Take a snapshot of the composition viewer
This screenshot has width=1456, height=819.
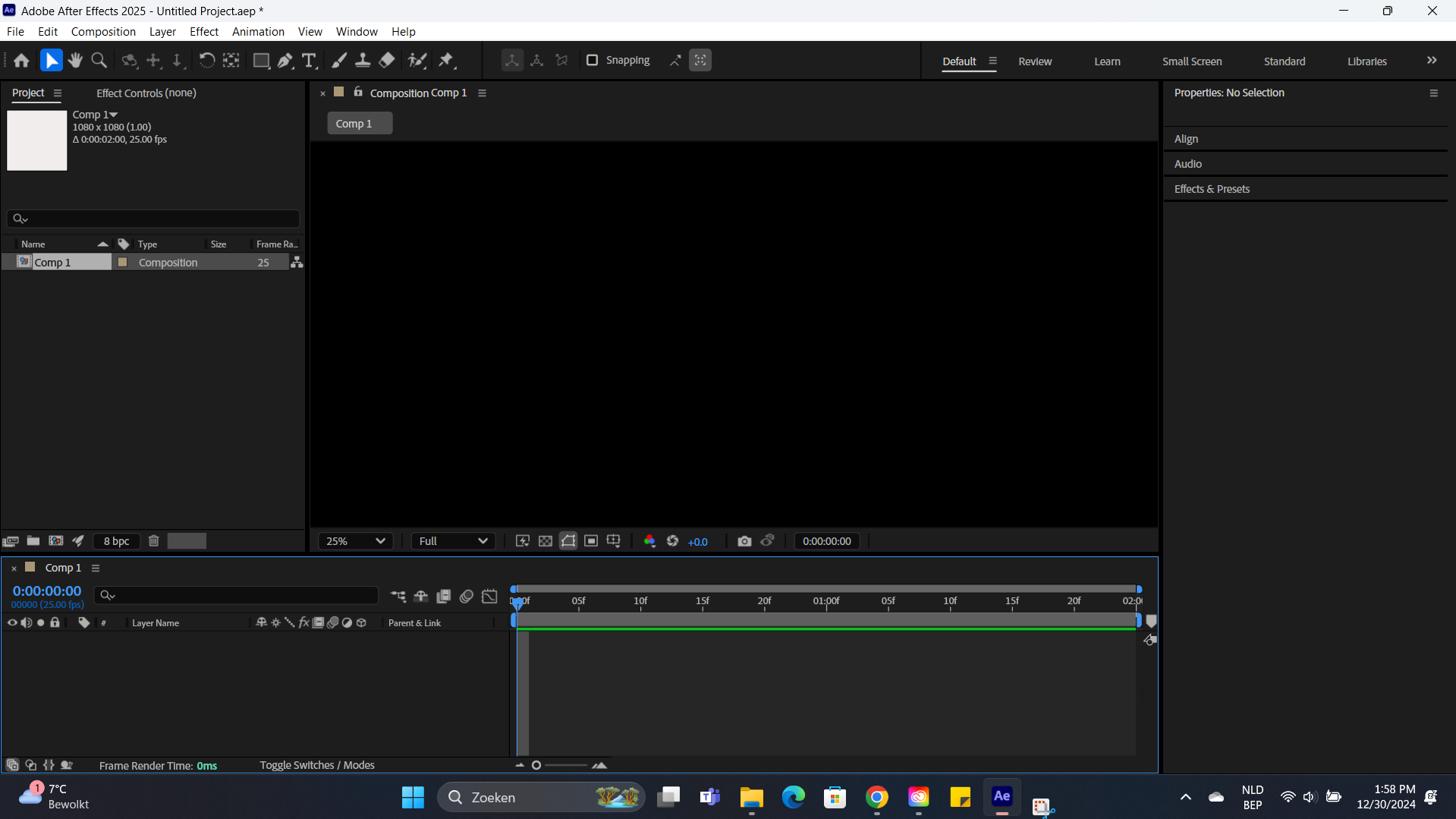click(744, 540)
